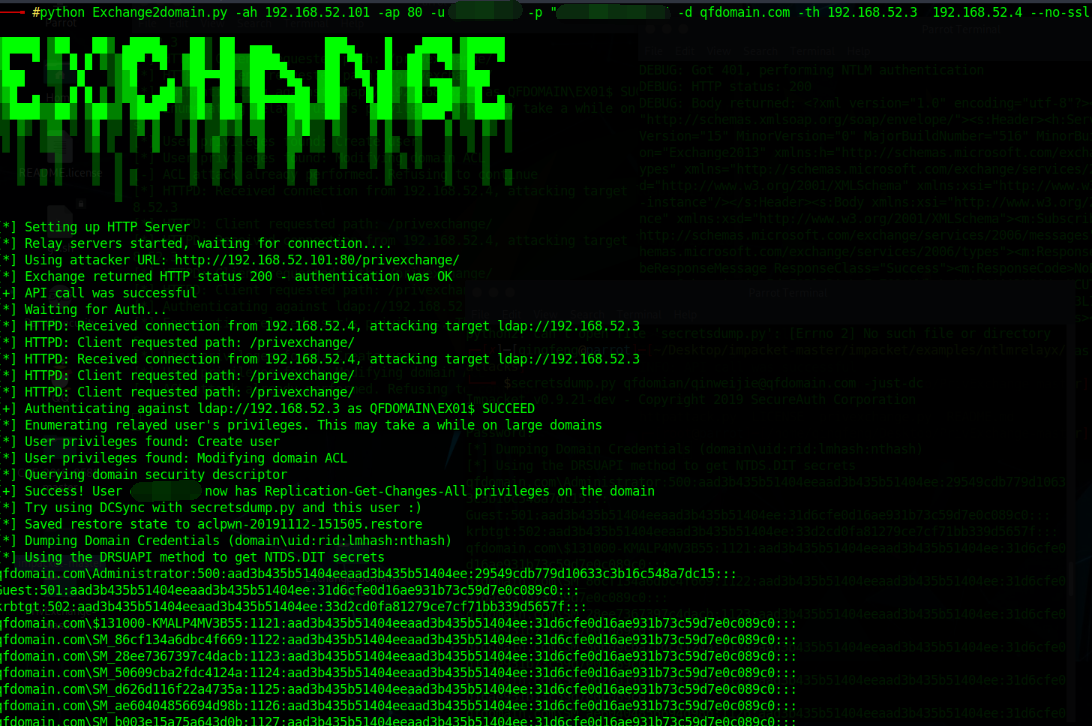Click the $131000-KMALP4MV3B55:1121 hash line
This screenshot has width=1092, height=726.
pos(398,624)
